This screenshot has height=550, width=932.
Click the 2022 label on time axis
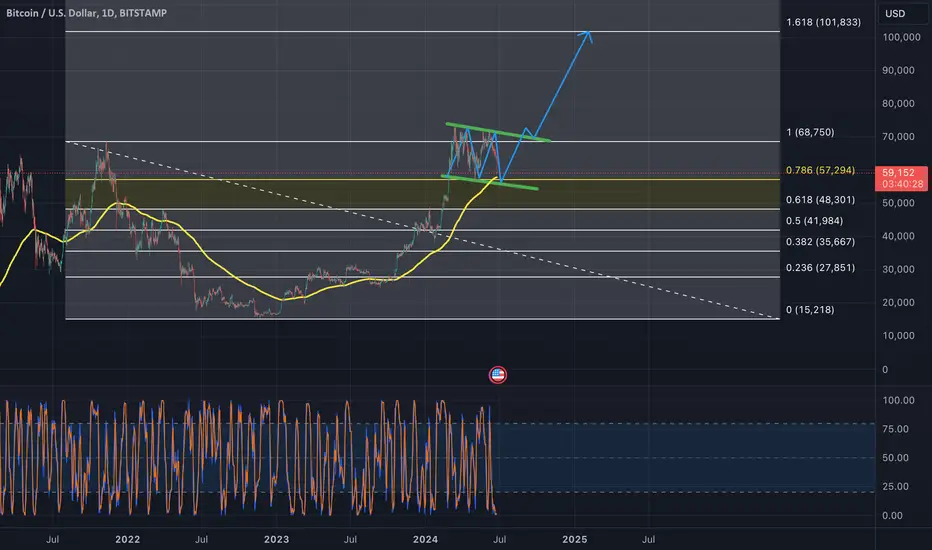coord(127,539)
